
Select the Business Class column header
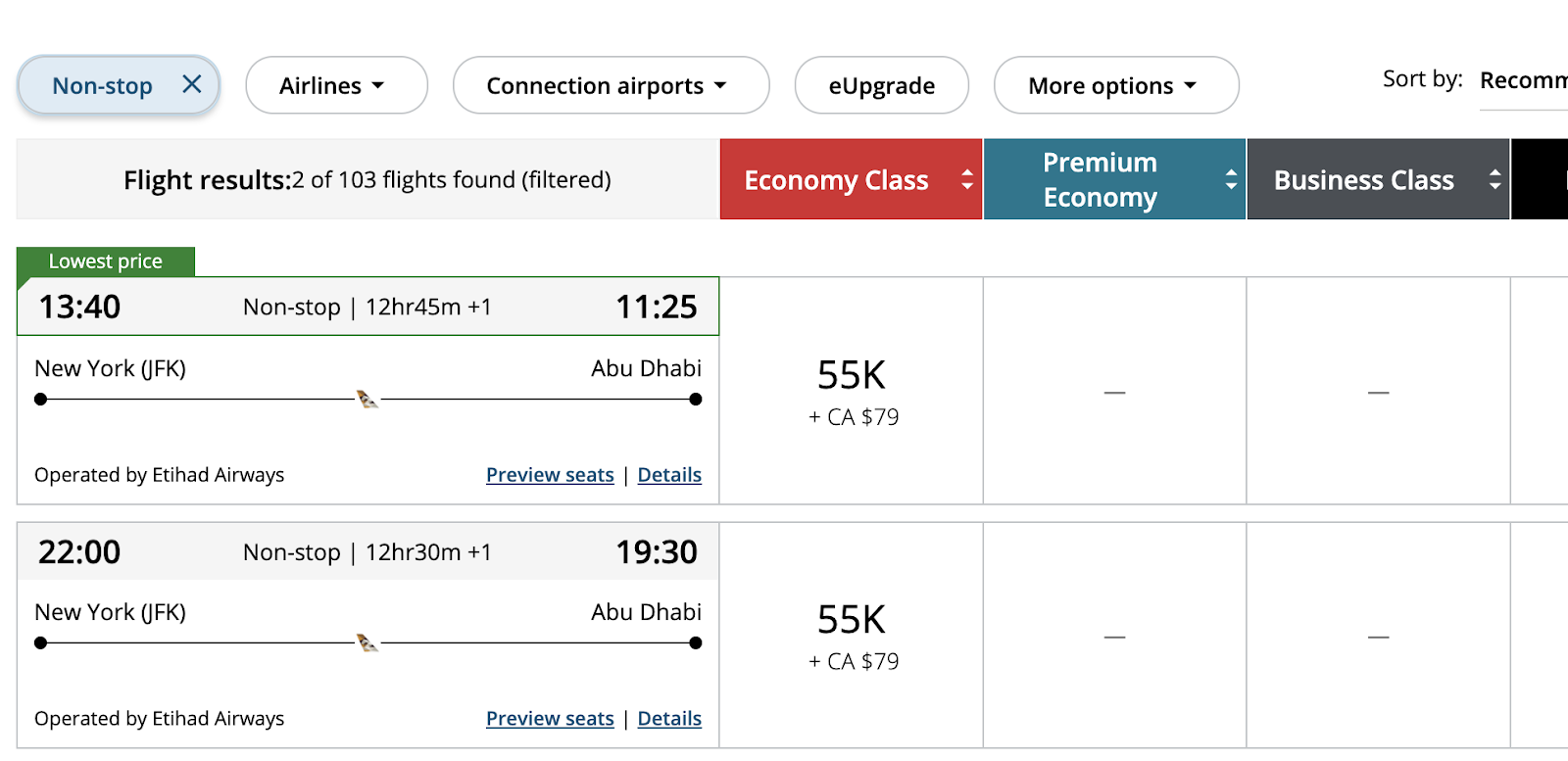[x=1363, y=180]
